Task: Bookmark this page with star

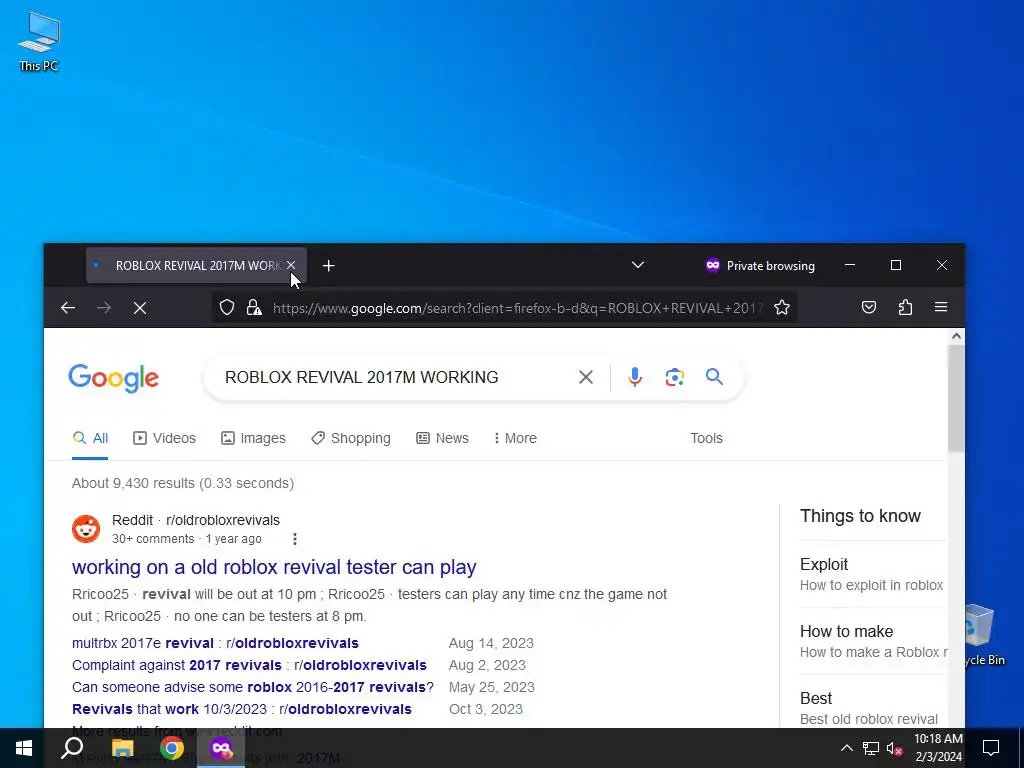Action: click(782, 308)
